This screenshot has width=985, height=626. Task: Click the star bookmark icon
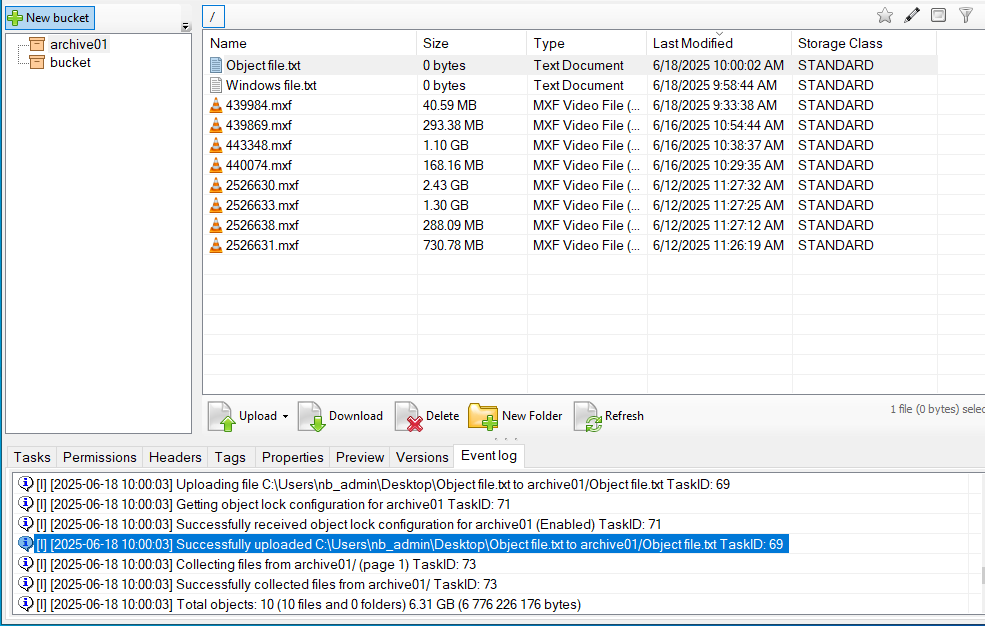(884, 15)
